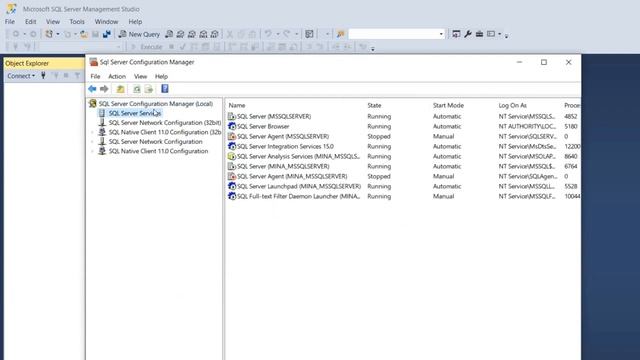The height and width of the screenshot is (360, 640).
Task: Click Running state of SQL Server Browser
Action: tap(379, 127)
